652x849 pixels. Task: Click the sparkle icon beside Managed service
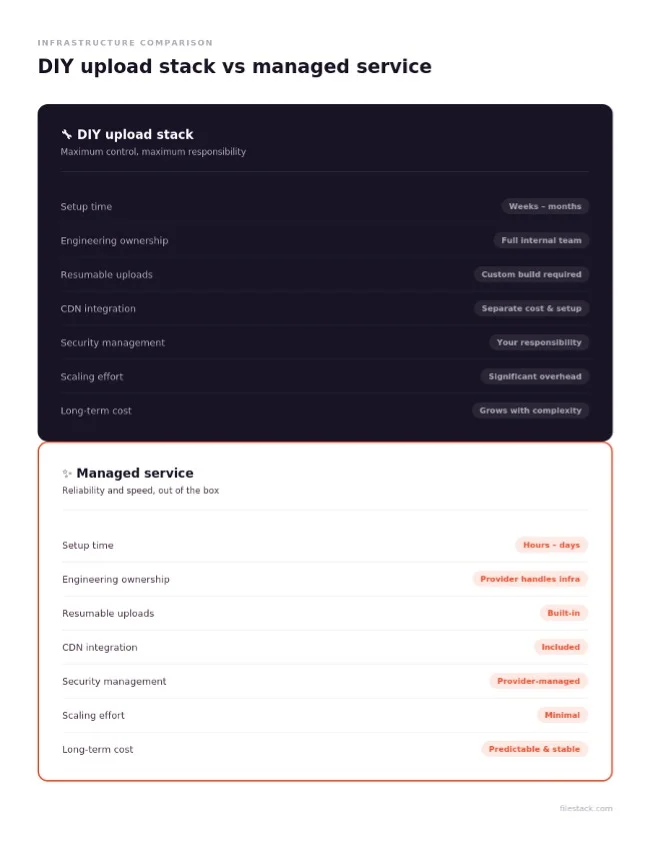(x=67, y=474)
